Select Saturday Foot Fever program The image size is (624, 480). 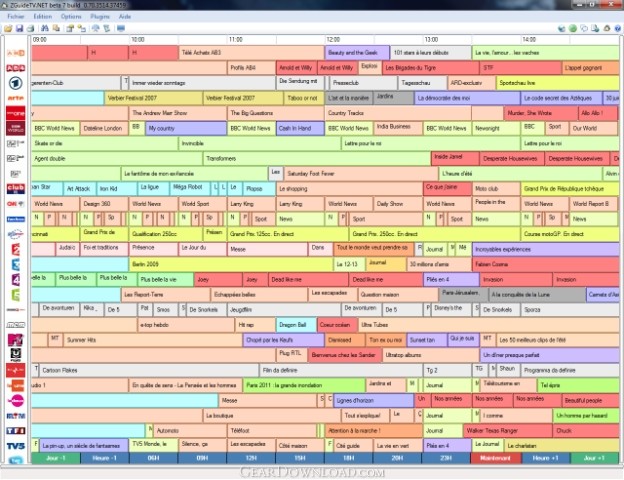point(361,174)
